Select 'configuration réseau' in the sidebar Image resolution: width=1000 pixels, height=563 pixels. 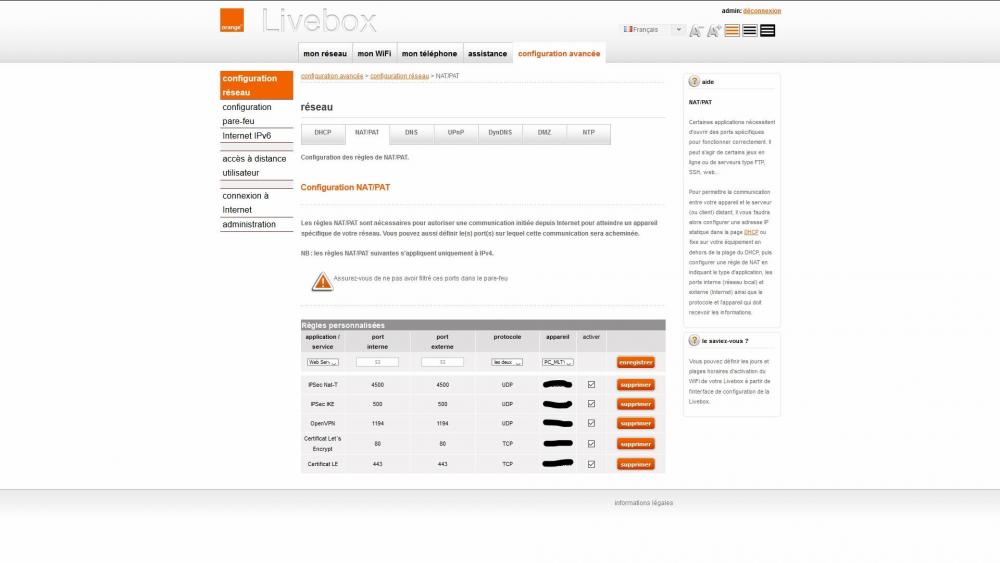(x=256, y=85)
